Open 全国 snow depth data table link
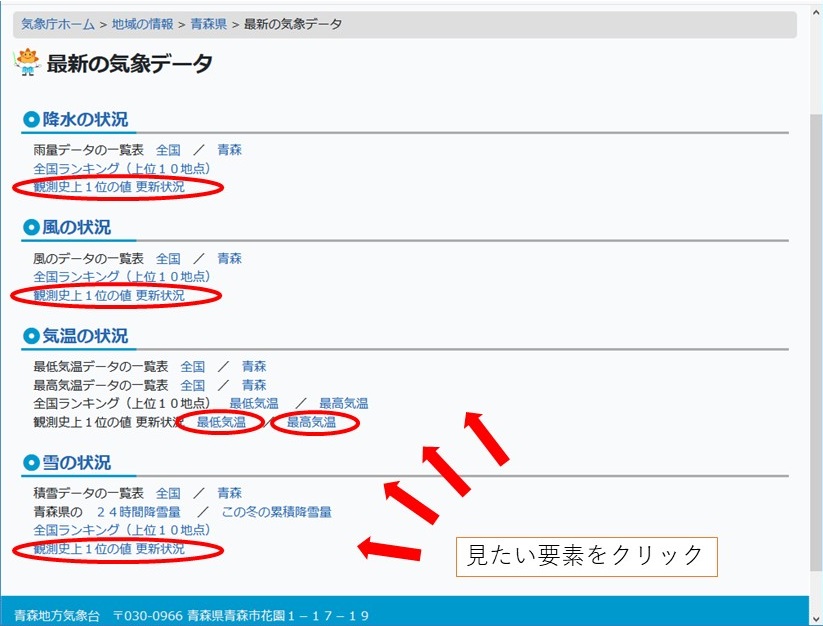 [x=168, y=493]
